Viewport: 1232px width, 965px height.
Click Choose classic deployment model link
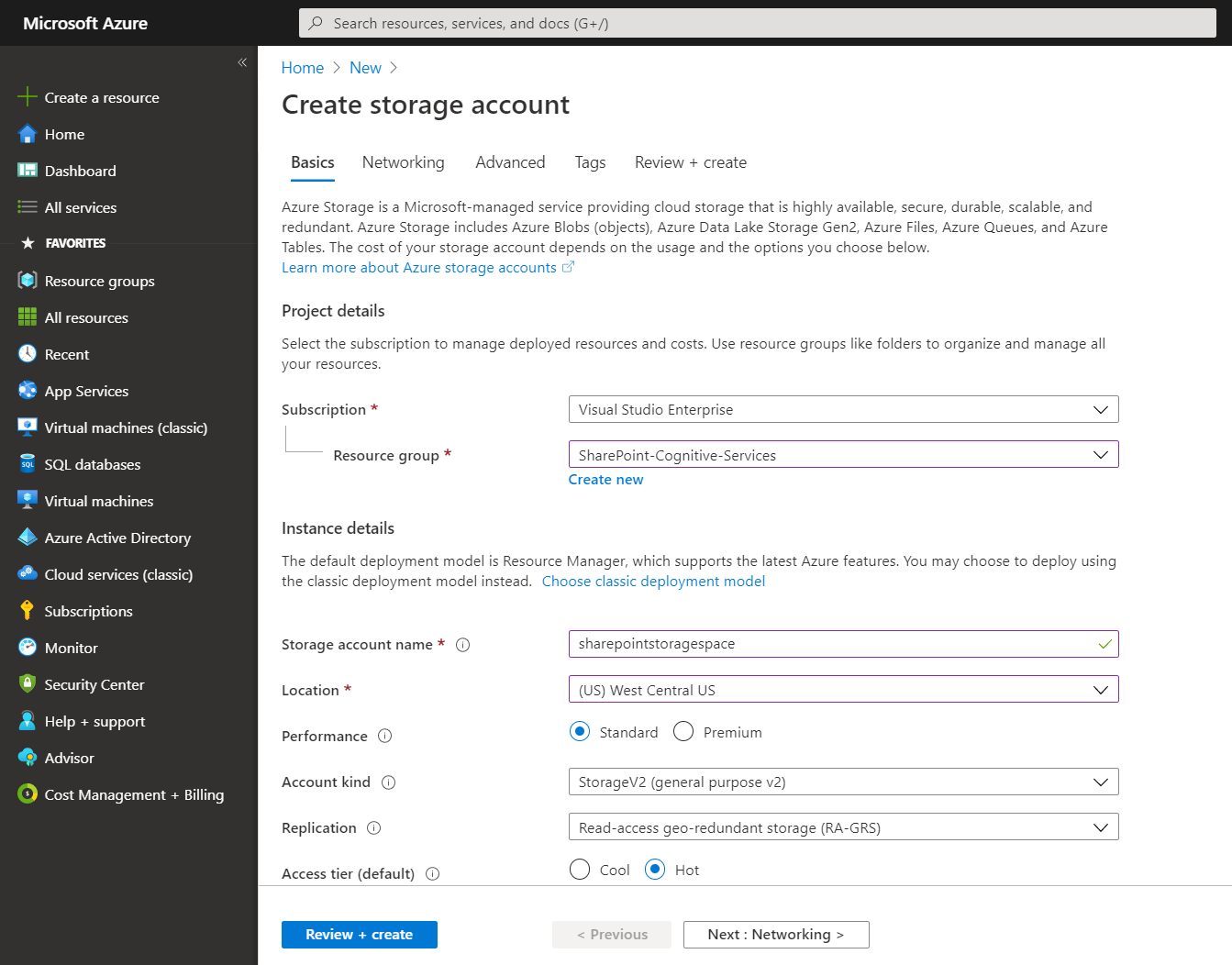click(x=653, y=582)
